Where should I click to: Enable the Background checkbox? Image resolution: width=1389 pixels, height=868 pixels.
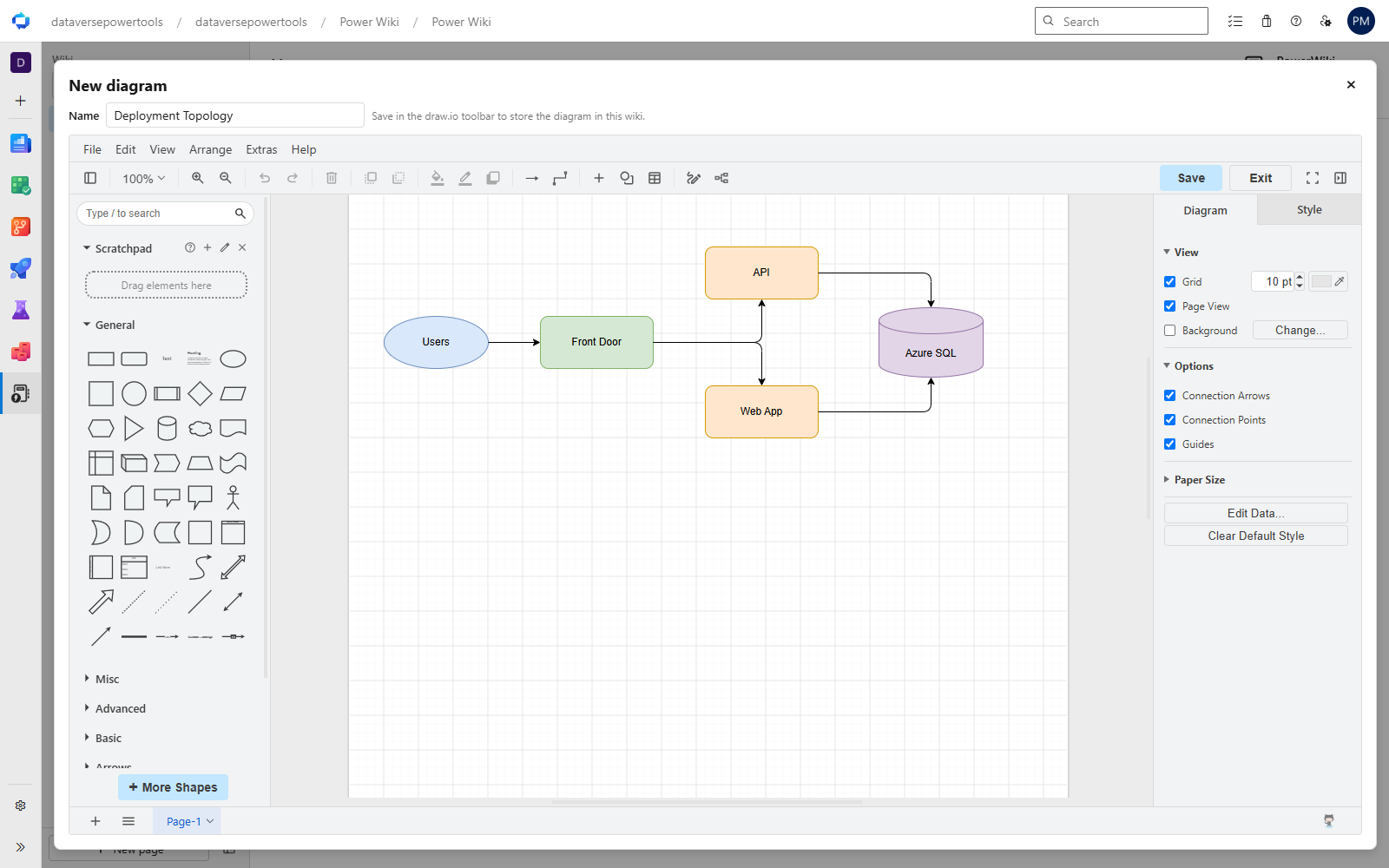(x=1169, y=330)
